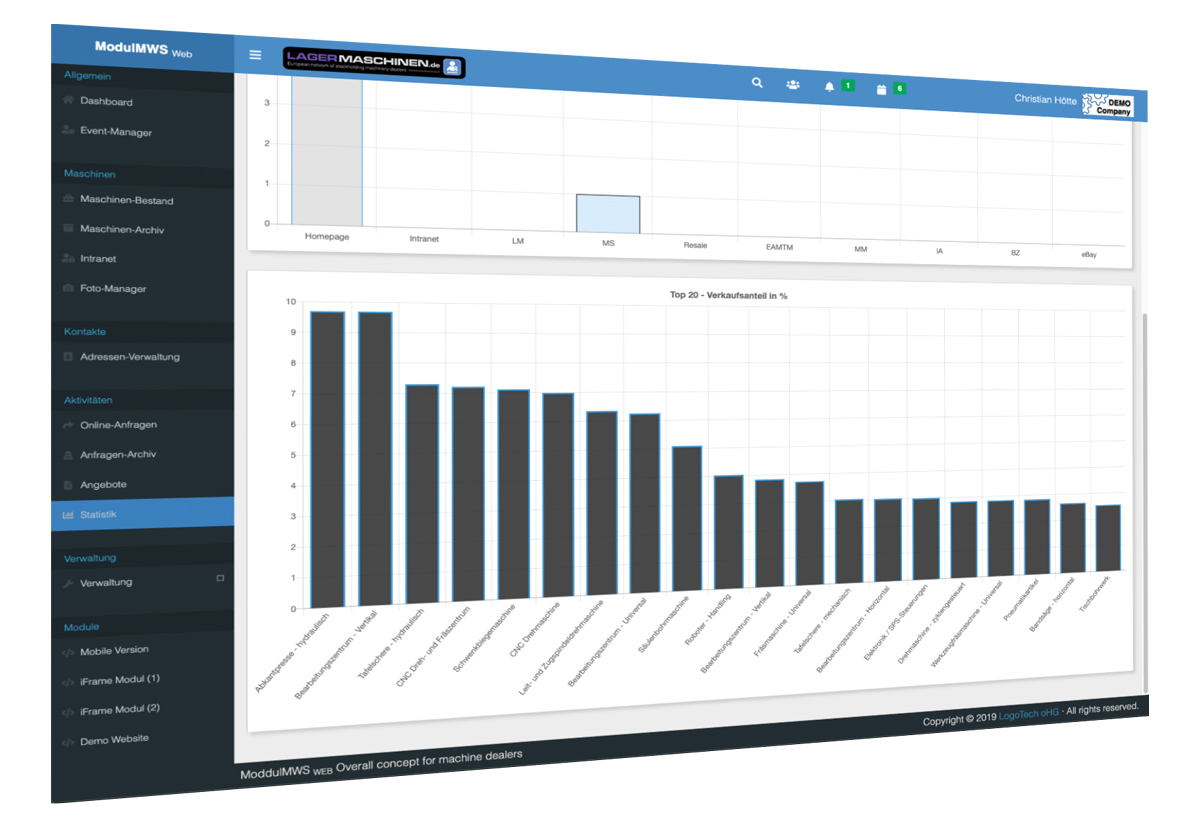Click the Foto-Manager camera icon
This screenshot has height=831, width=1200.
pyautogui.click(x=68, y=288)
